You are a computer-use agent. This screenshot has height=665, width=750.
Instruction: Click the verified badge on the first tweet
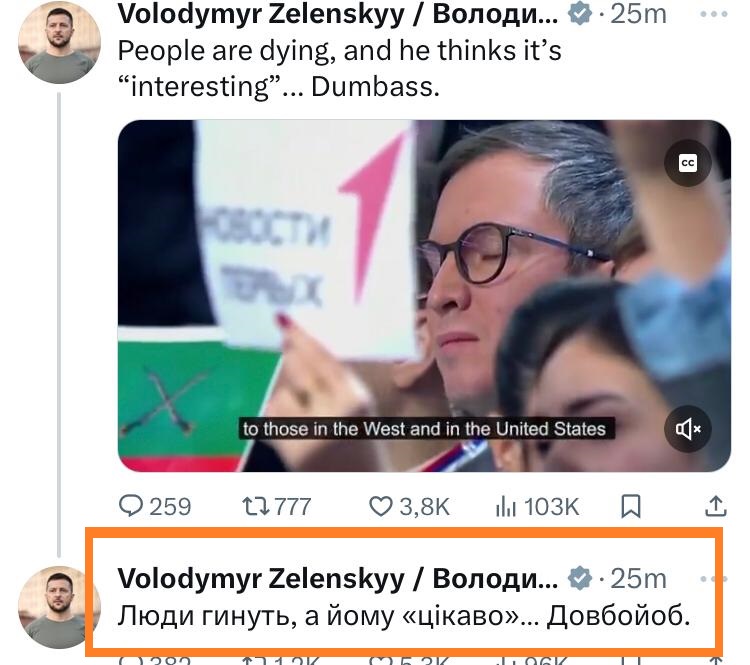pos(578,15)
